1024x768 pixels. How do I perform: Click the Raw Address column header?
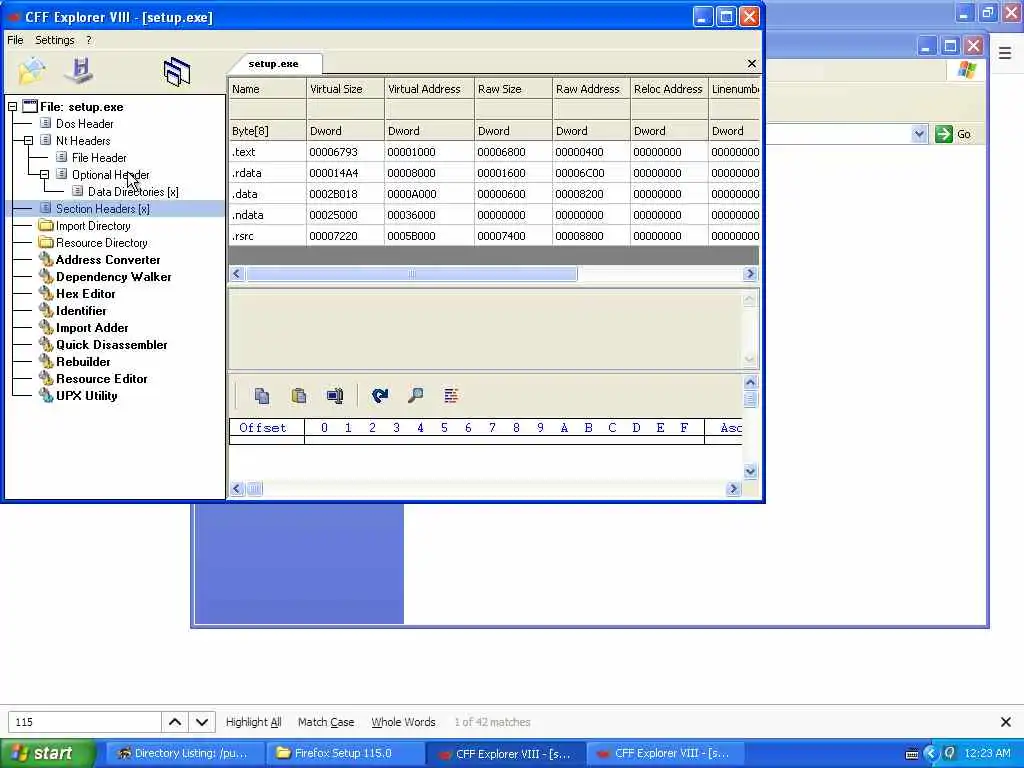(591, 89)
